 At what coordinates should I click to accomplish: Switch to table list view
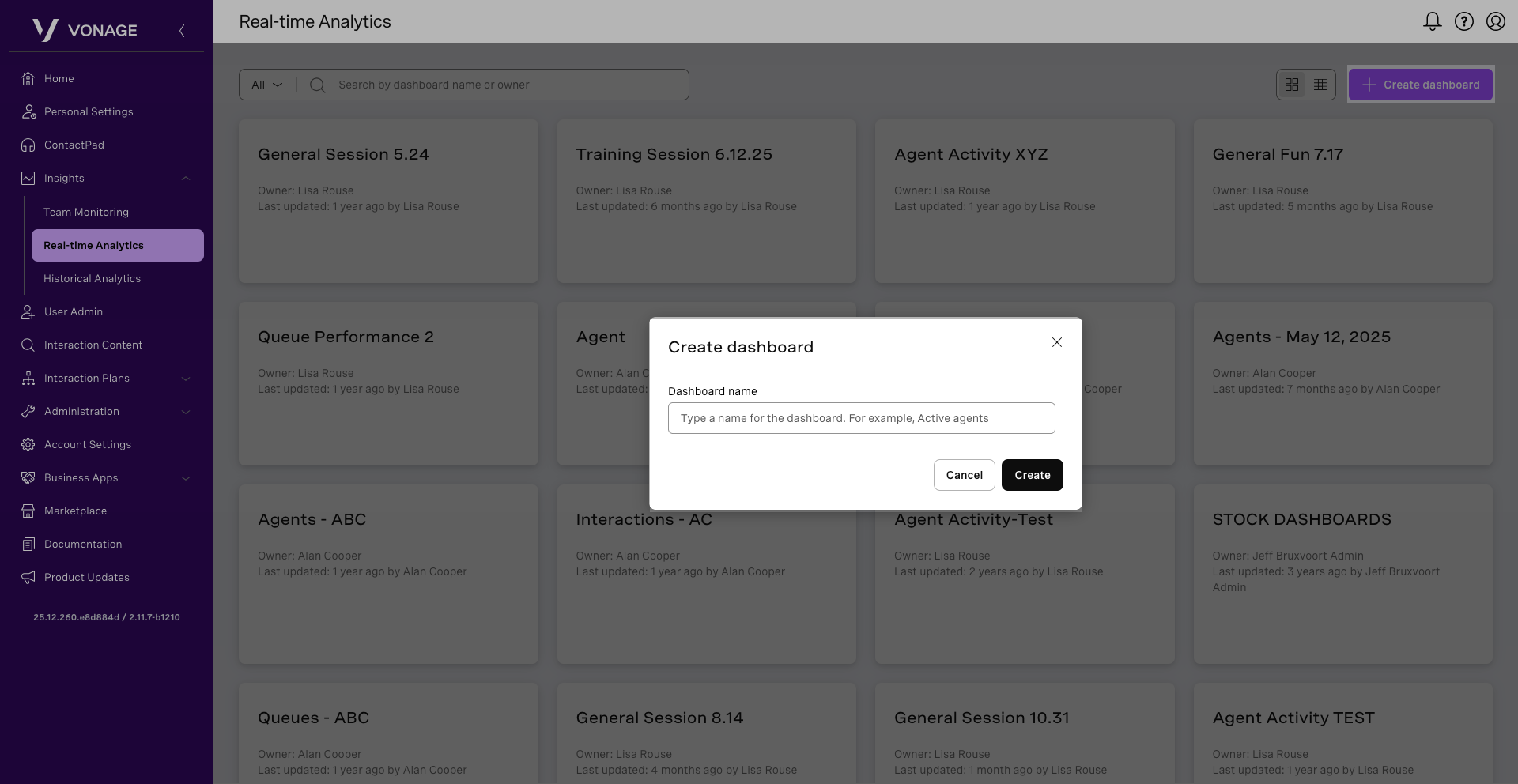[1320, 85]
